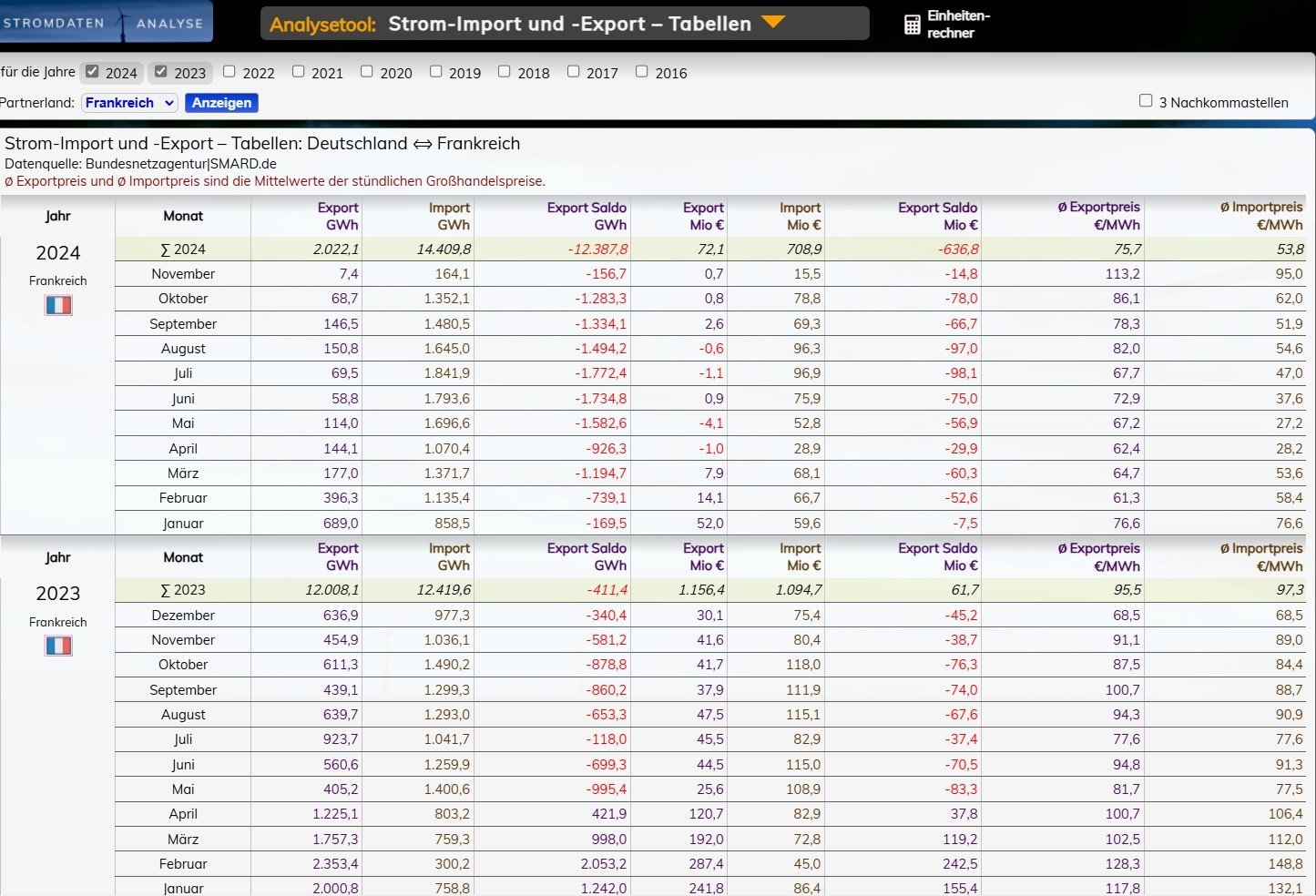Click the Einheitenrechner link text
Image resolution: width=1316 pixels, height=896 pixels.
click(x=958, y=25)
